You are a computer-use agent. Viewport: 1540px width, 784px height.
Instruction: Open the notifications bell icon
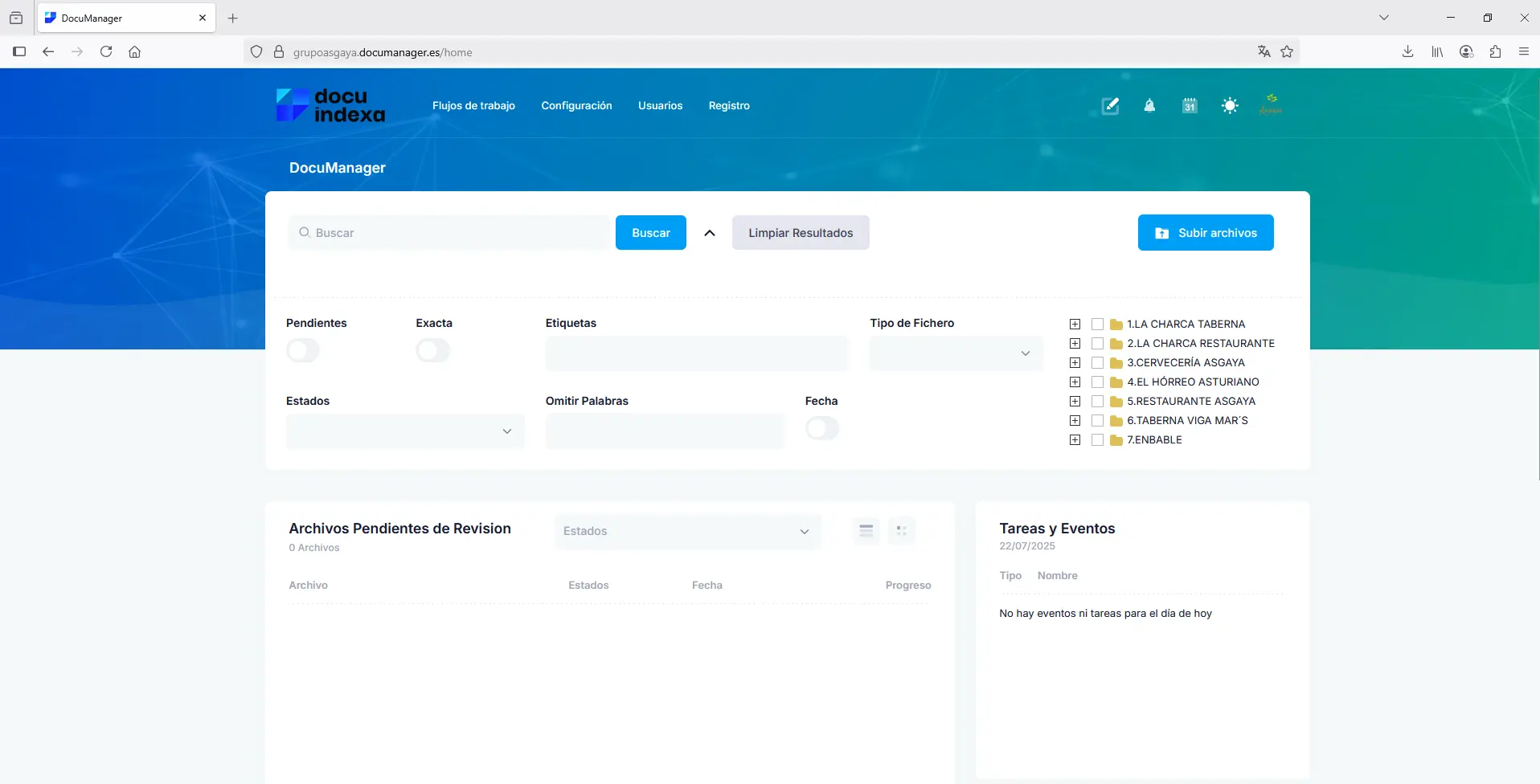coord(1149,106)
